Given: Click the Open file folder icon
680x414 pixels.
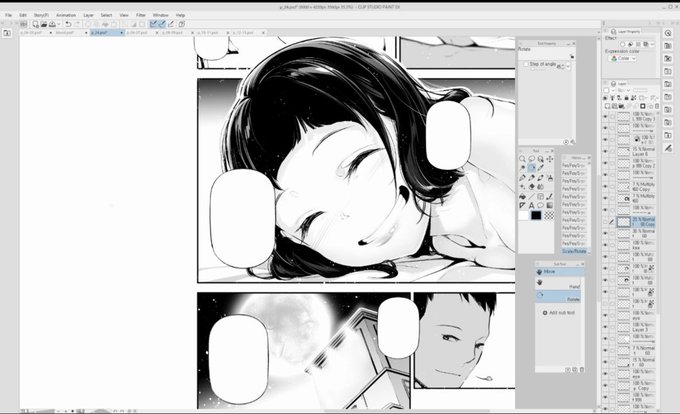Looking at the screenshot, I should (x=44, y=24).
